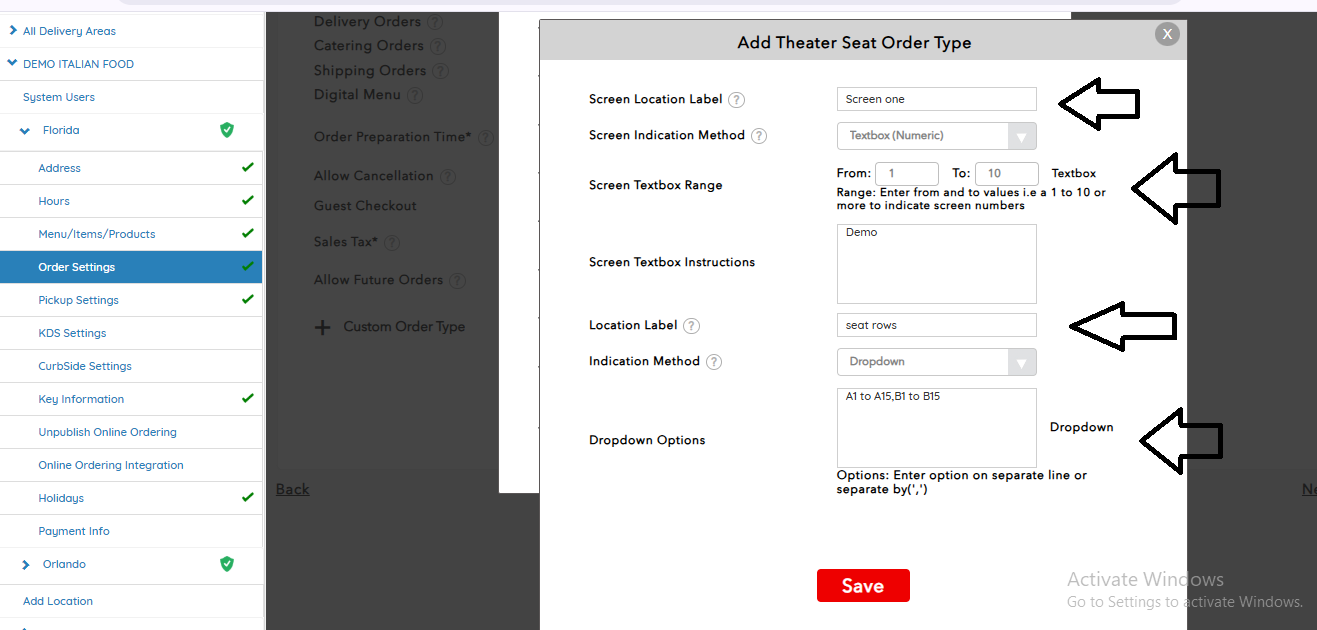Click help icon next to Digital Menu
The height and width of the screenshot is (630, 1317).
pos(415,96)
